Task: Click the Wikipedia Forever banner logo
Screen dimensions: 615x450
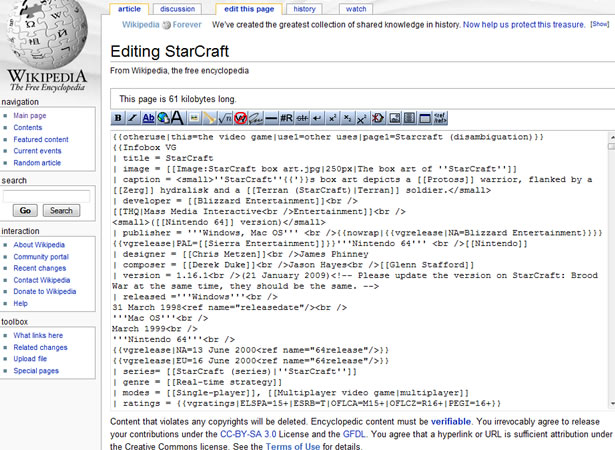Action: point(162,25)
